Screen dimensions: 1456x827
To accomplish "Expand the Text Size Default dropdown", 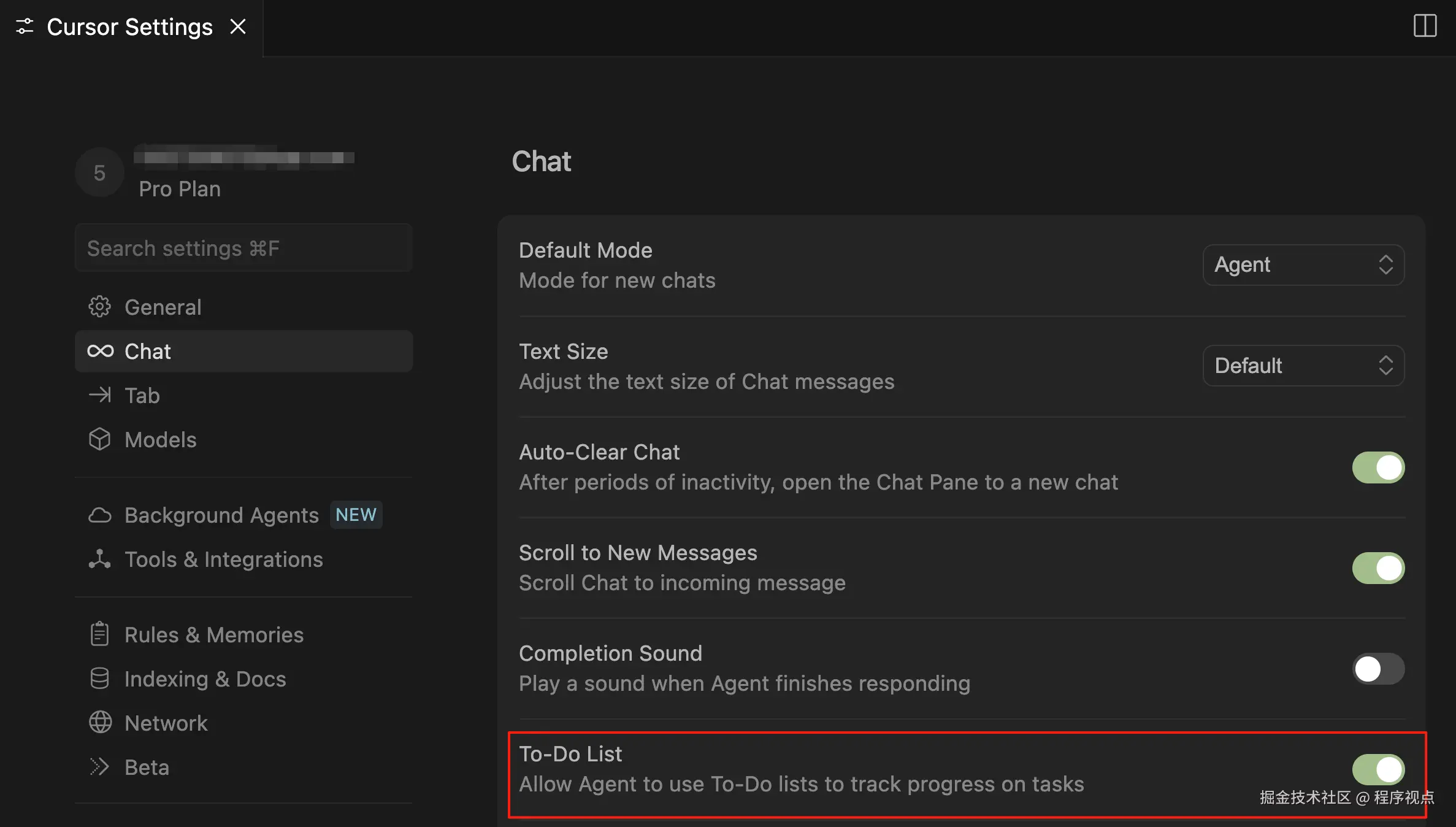I will click(1303, 366).
